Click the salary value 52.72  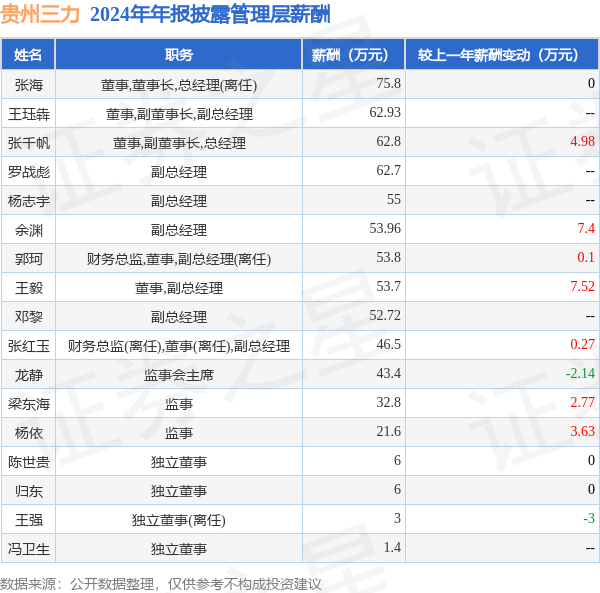point(385,316)
